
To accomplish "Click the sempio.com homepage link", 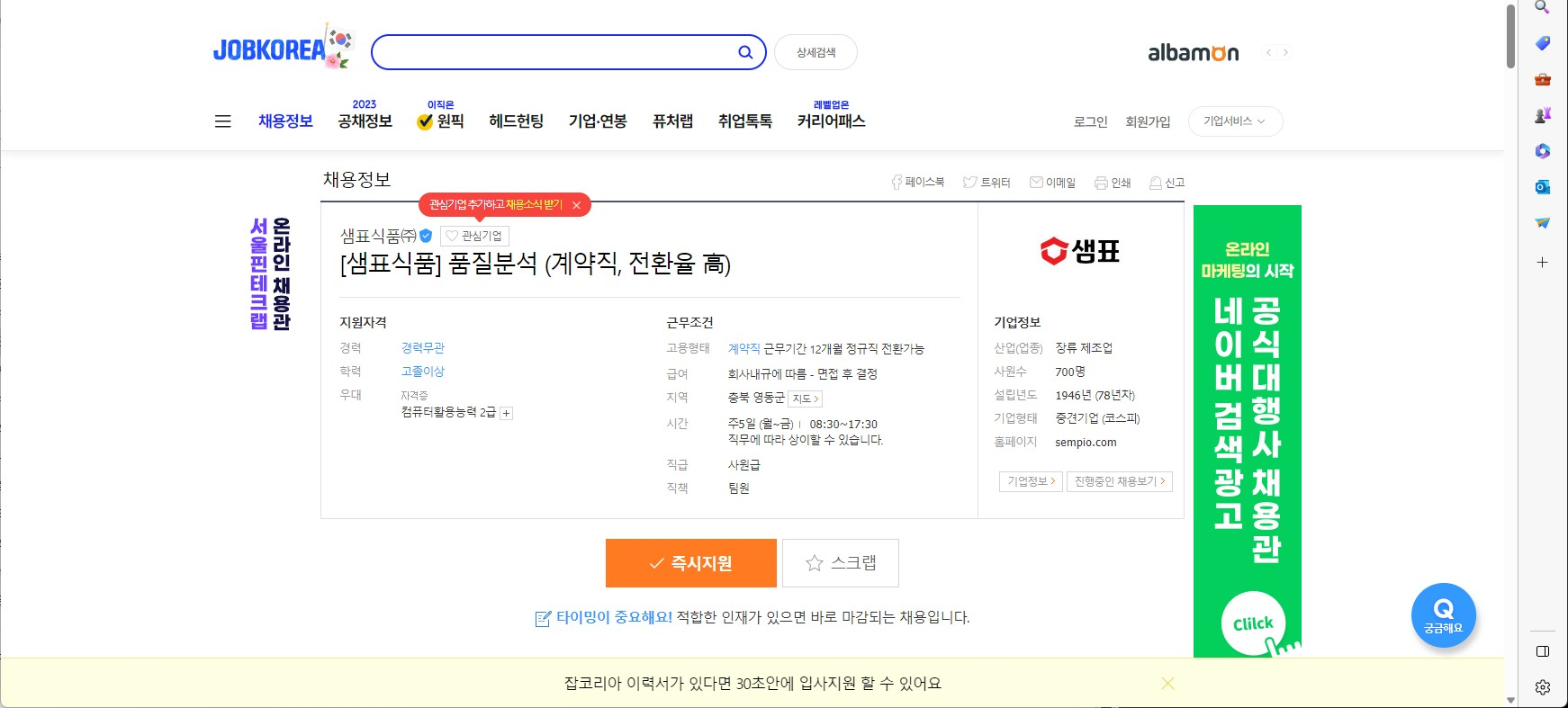I will click(x=1086, y=443).
